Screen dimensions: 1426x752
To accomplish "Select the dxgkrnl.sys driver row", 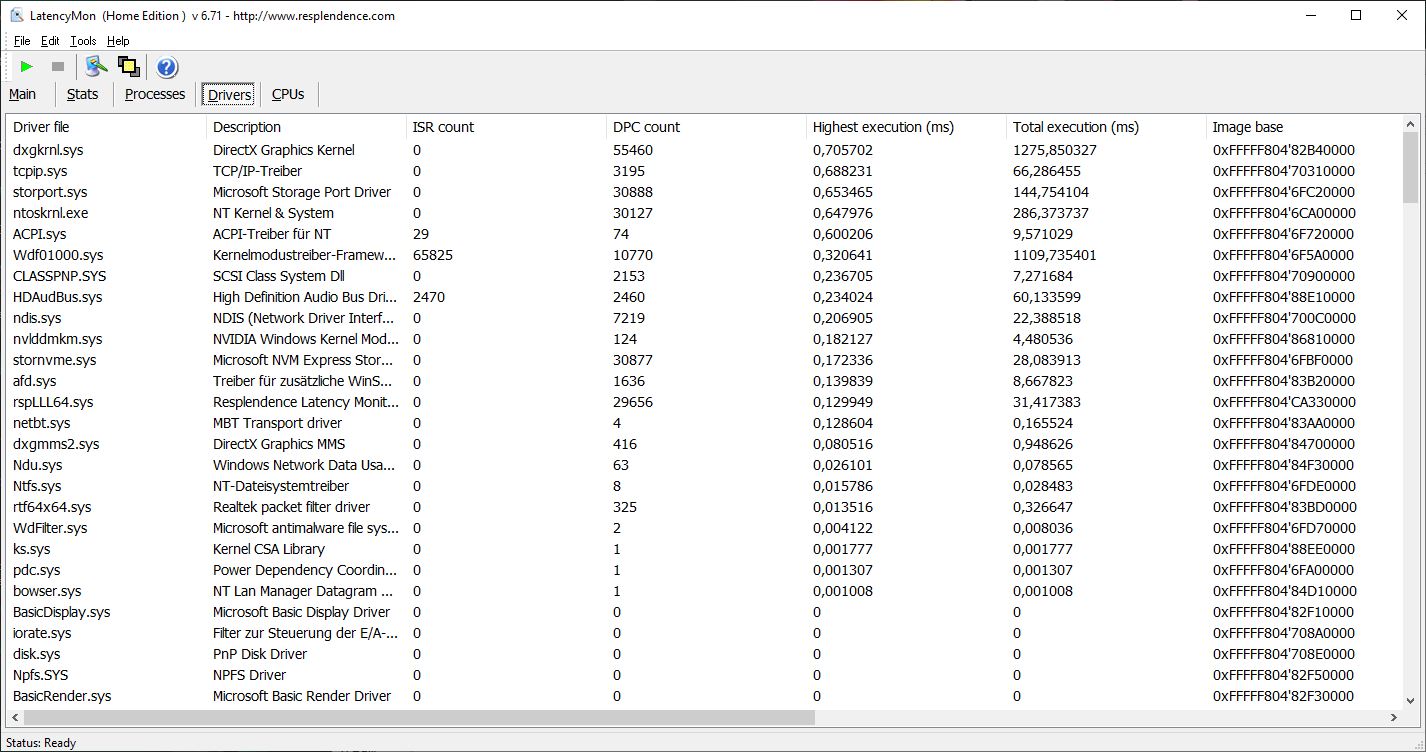I will 704,150.
